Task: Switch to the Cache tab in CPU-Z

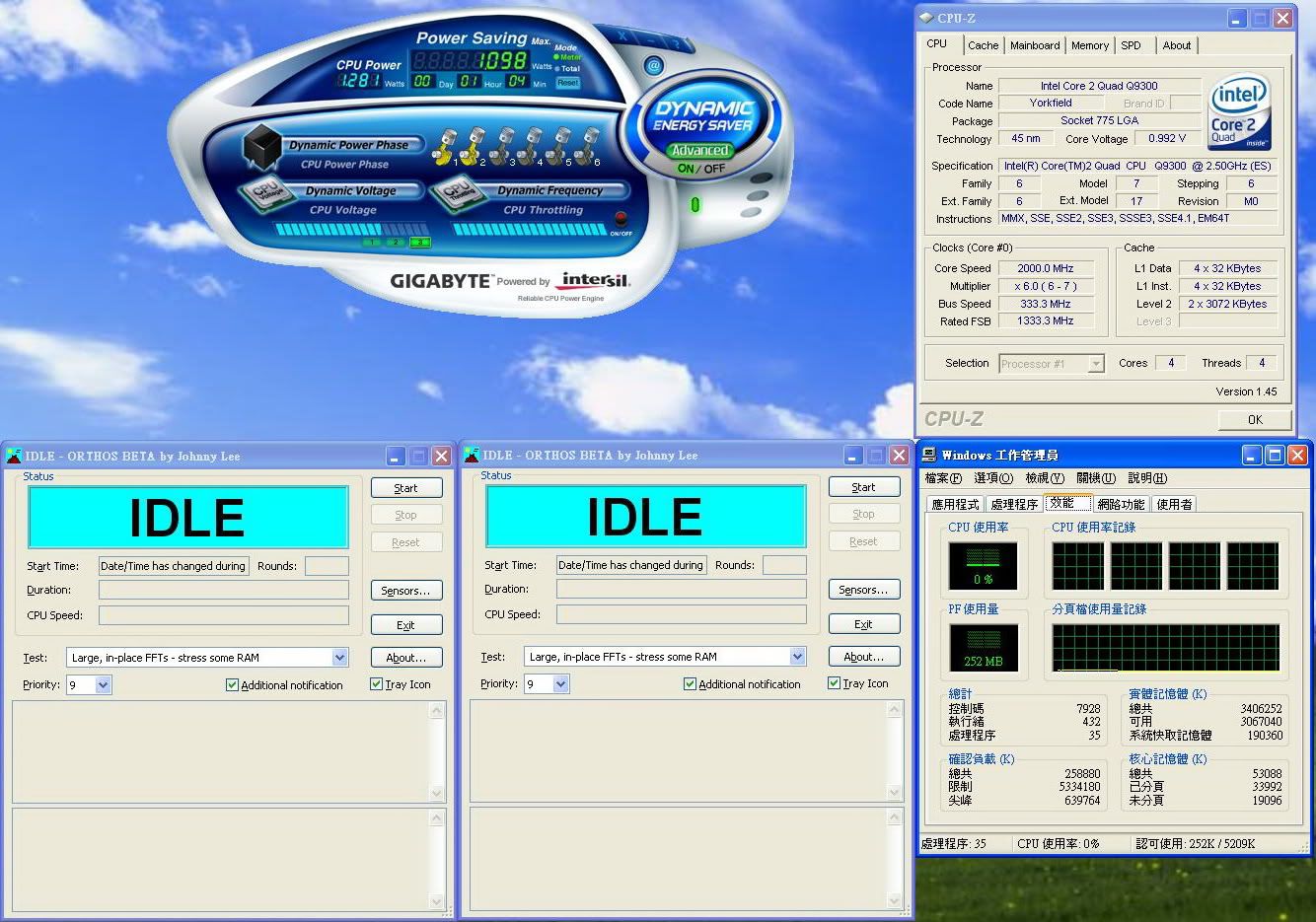Action: pos(983,45)
